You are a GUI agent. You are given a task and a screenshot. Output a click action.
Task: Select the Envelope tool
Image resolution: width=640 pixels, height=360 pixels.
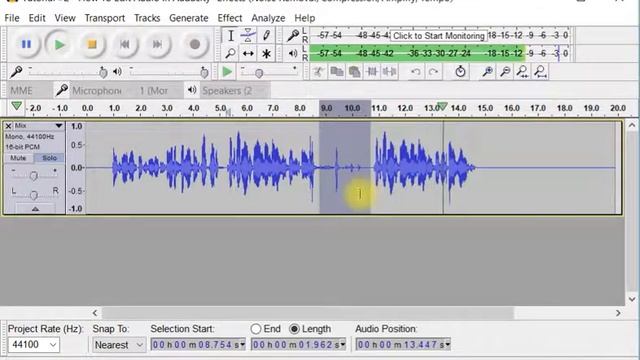(x=248, y=36)
